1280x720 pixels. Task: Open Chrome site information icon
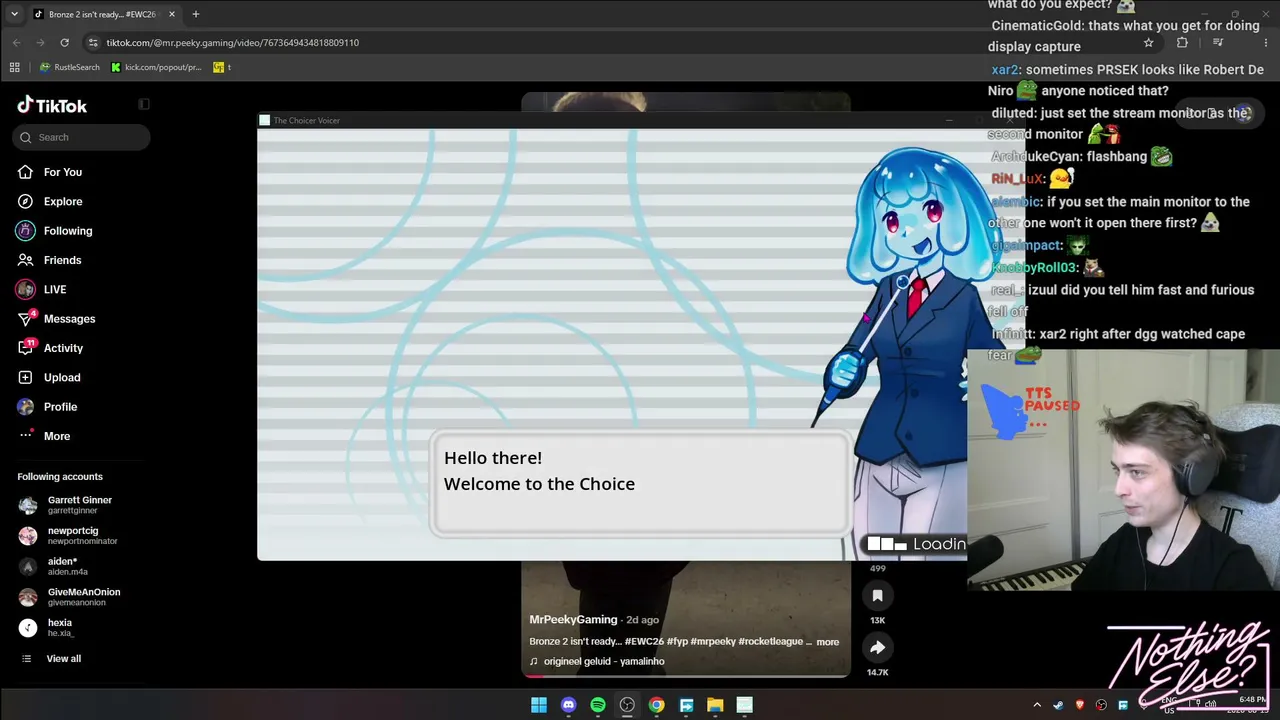point(93,42)
